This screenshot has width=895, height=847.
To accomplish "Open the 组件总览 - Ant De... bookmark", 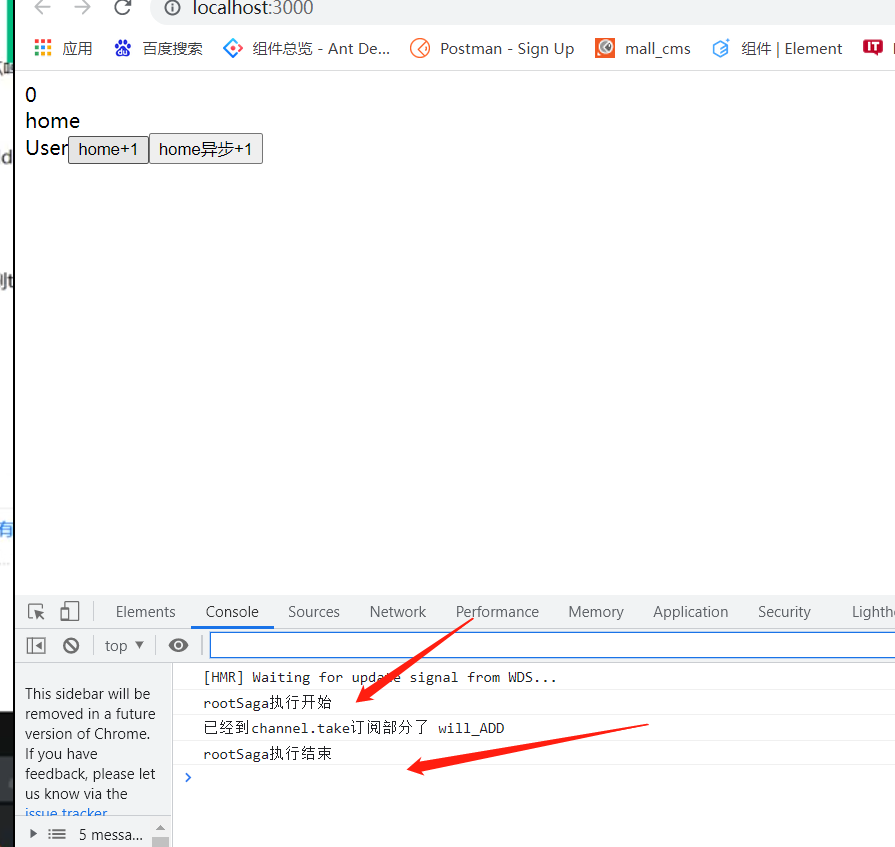I will (307, 49).
